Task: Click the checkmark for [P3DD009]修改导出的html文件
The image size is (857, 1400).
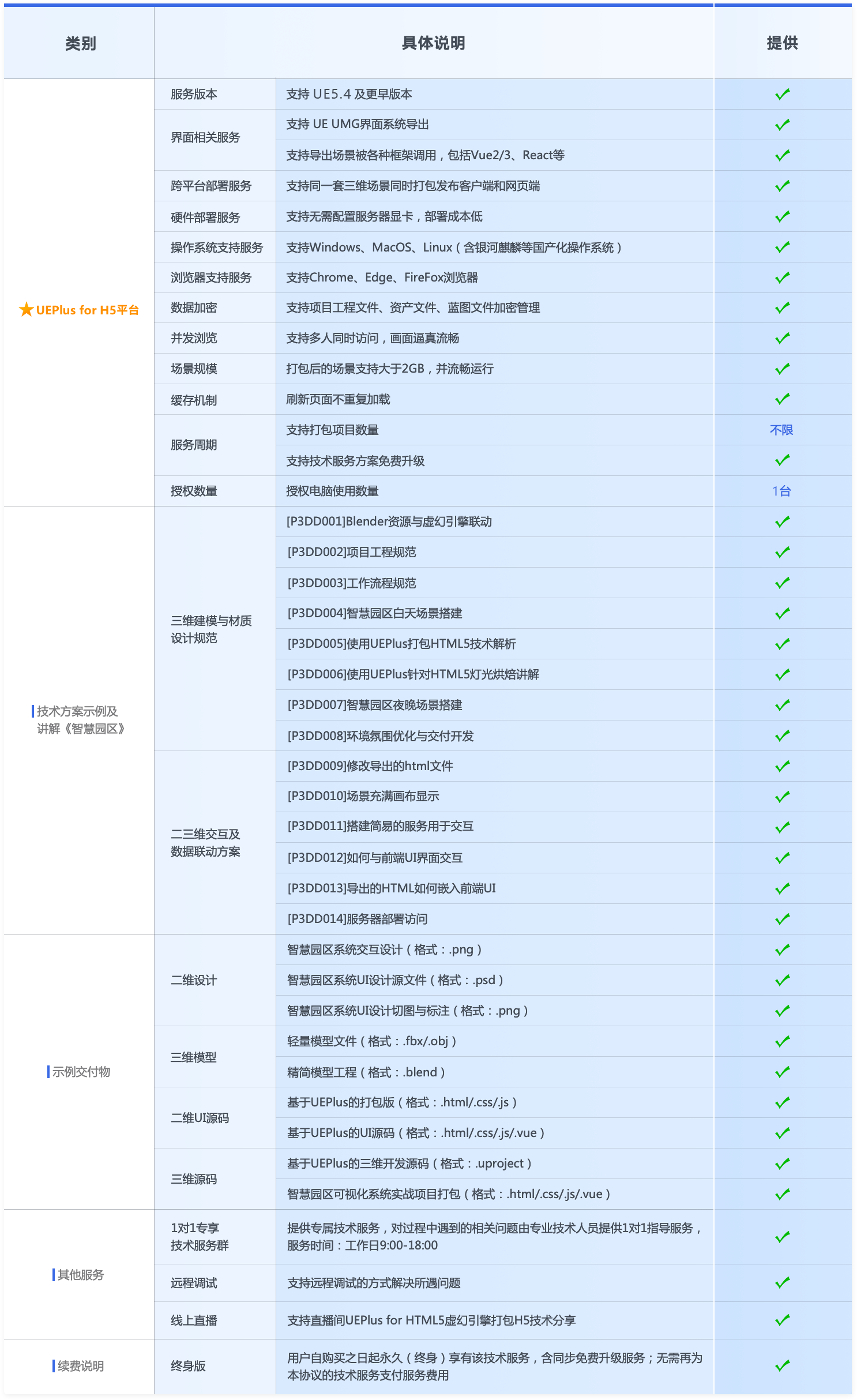Action: pyautogui.click(x=782, y=766)
